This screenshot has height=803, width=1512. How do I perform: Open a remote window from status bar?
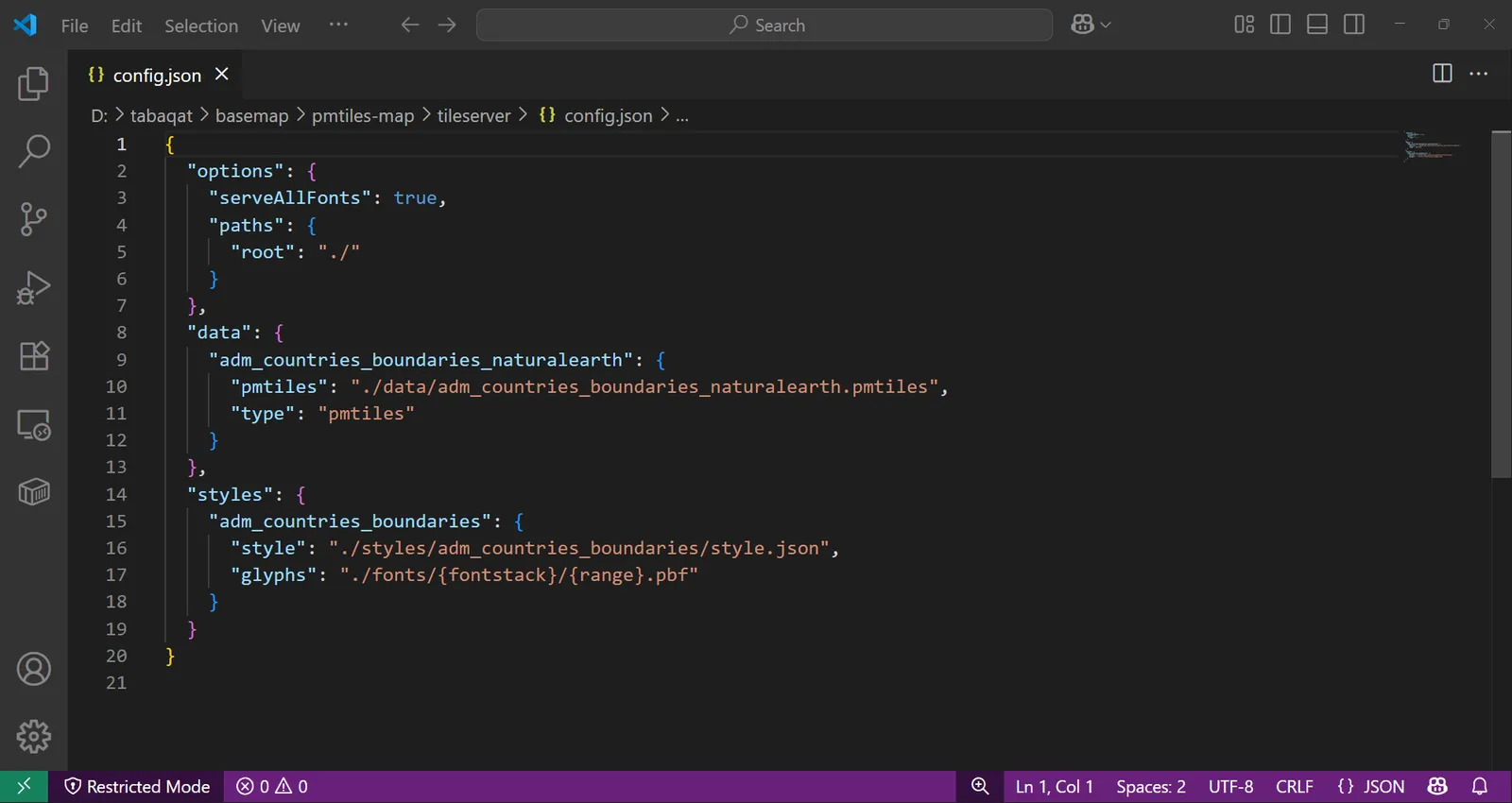pos(24,786)
